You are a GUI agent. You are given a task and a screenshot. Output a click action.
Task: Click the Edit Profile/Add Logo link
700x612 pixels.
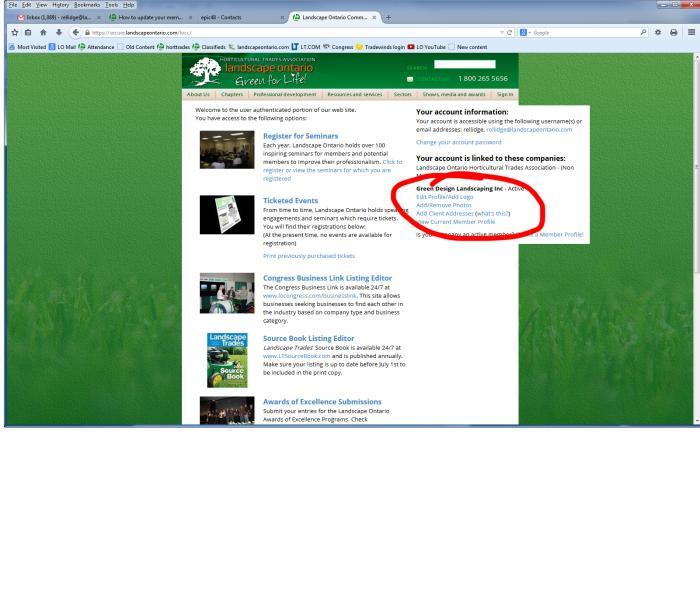(x=445, y=197)
